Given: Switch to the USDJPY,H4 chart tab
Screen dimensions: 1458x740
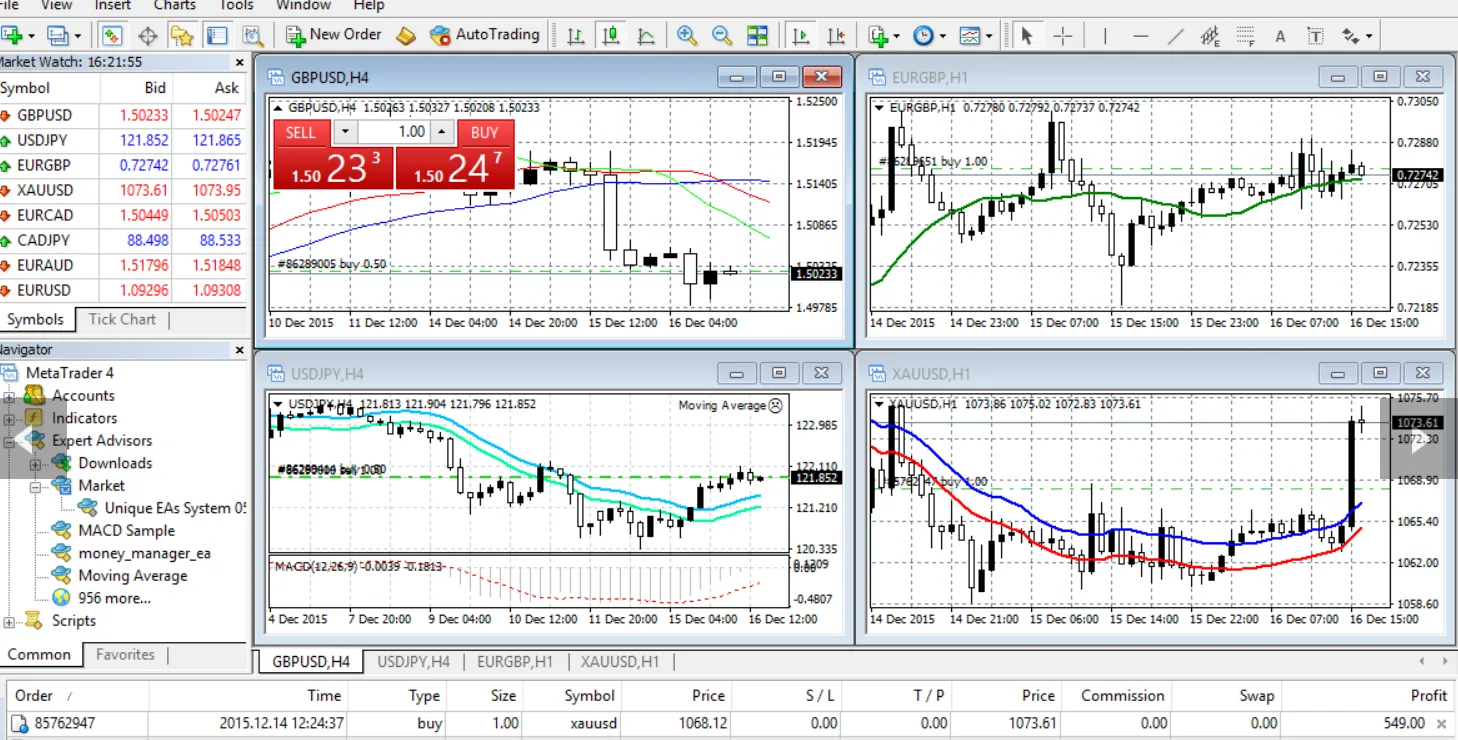Looking at the screenshot, I should pos(413,661).
